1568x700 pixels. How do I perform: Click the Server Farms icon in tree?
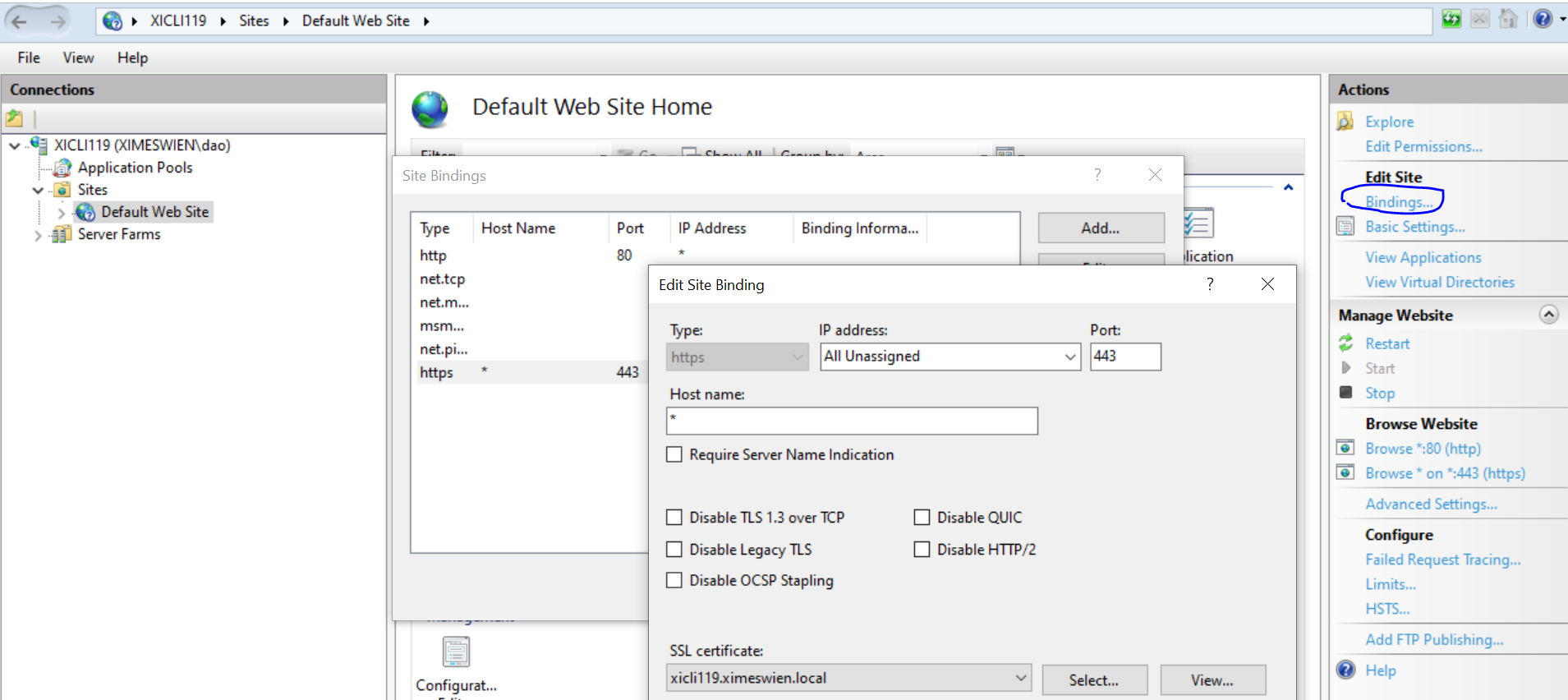[61, 235]
